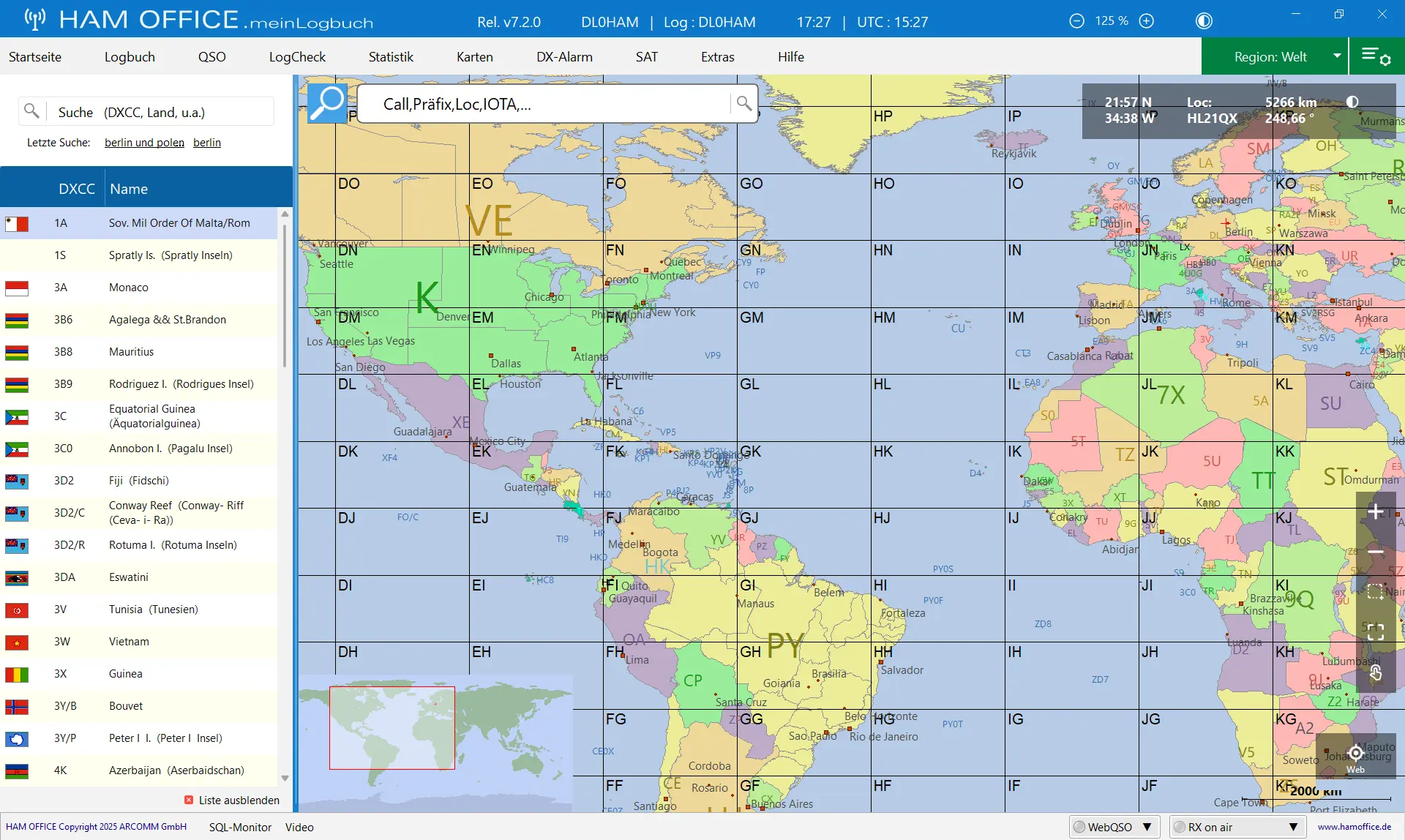
Task: Click the flag icon for Fiji
Action: point(17,481)
